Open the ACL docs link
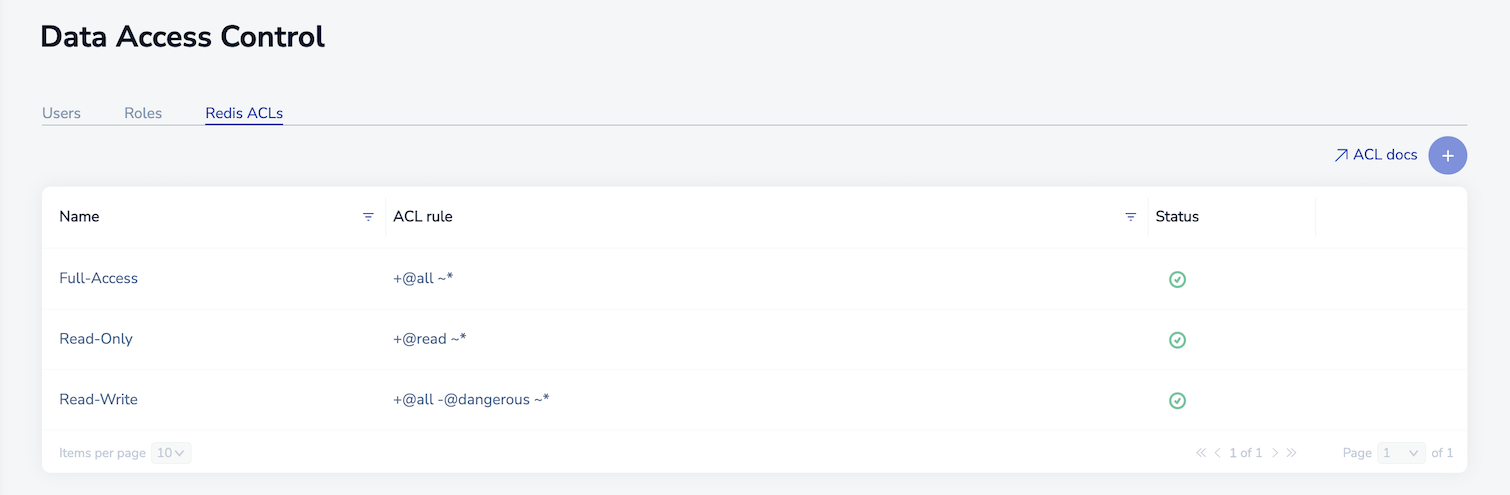This screenshot has height=495, width=1510. (1376, 155)
